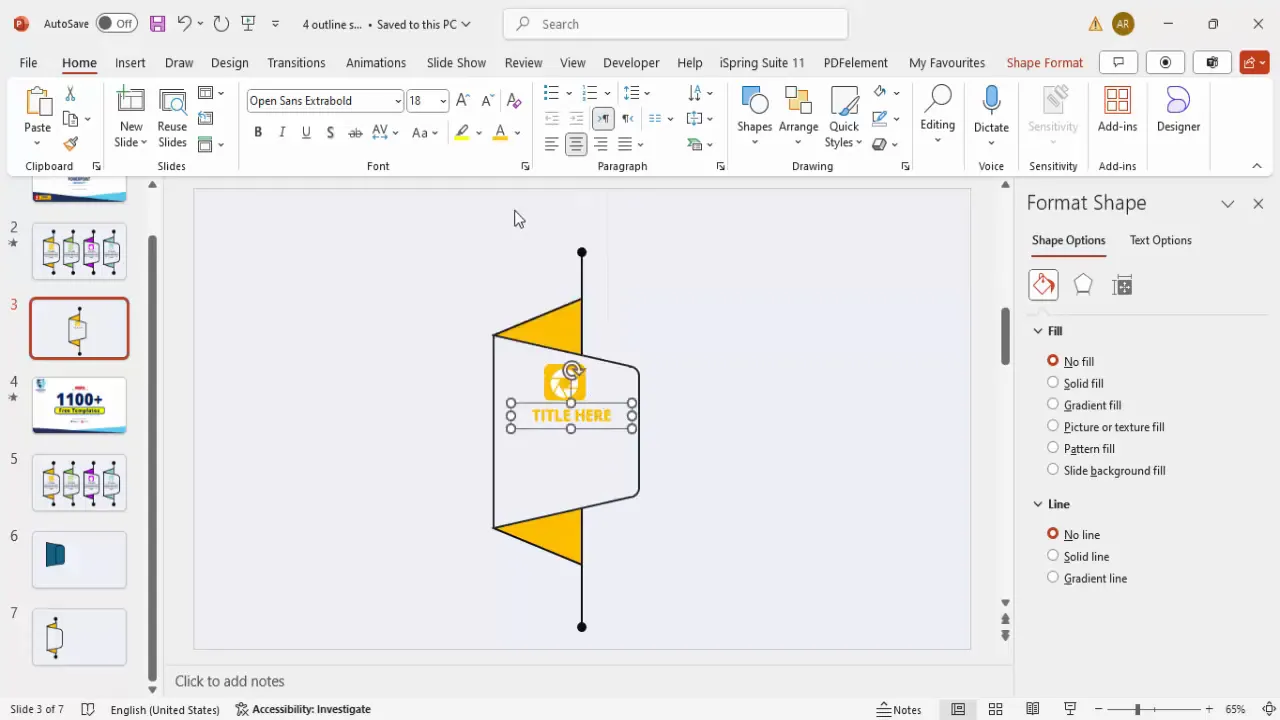Clear all formatting icon
This screenshot has height=720, width=1280.
(x=514, y=100)
